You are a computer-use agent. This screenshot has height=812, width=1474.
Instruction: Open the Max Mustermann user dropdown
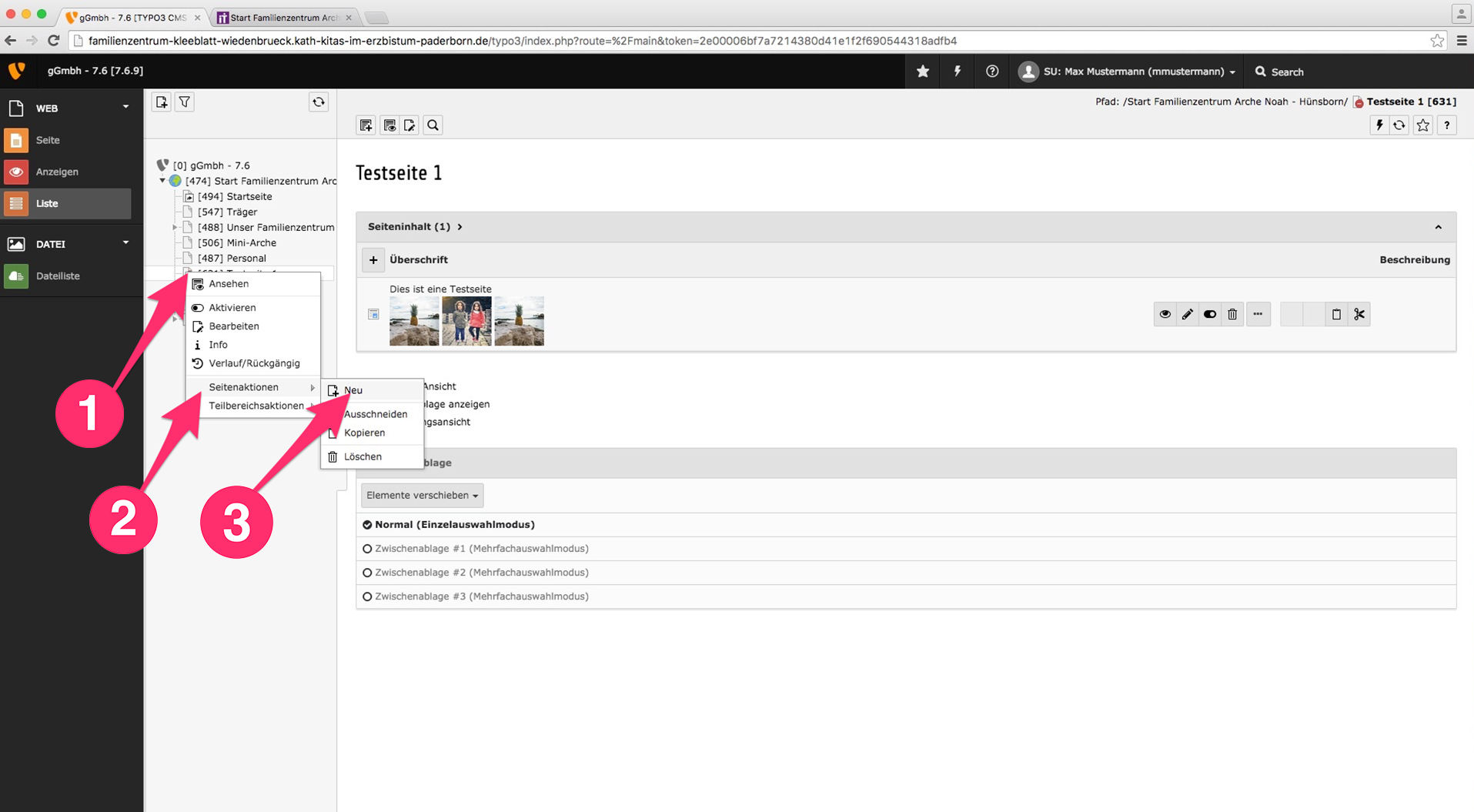pyautogui.click(x=1128, y=72)
